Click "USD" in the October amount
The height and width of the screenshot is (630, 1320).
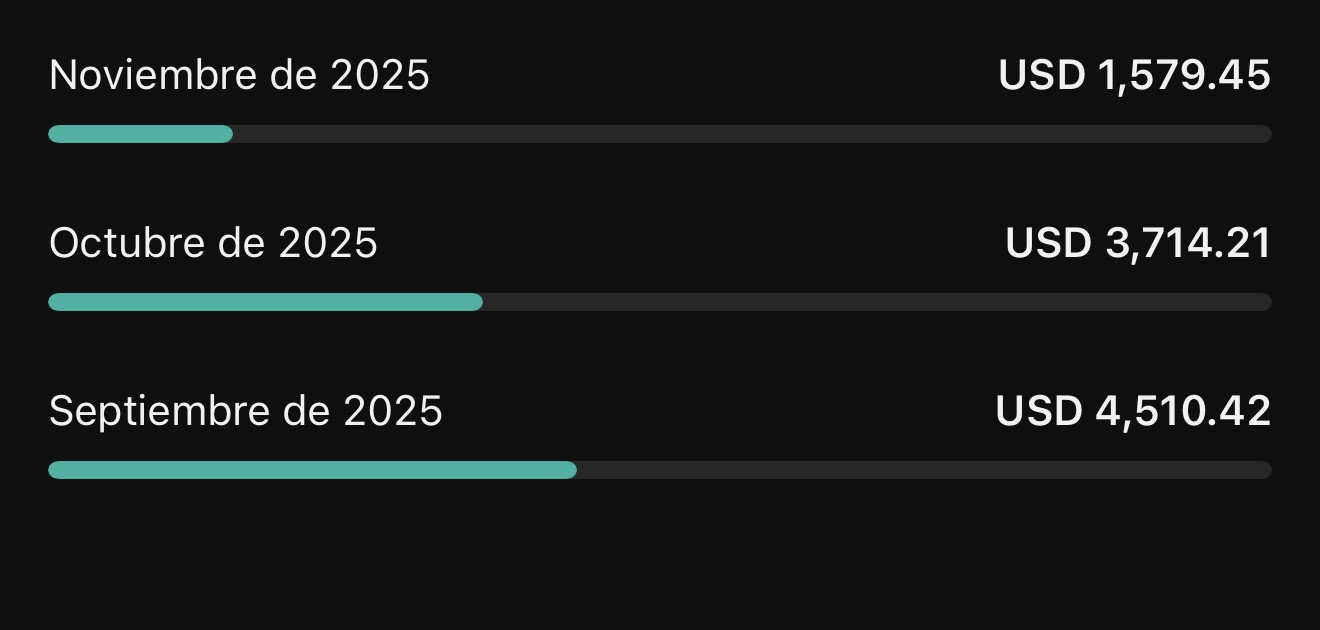click(x=1047, y=244)
